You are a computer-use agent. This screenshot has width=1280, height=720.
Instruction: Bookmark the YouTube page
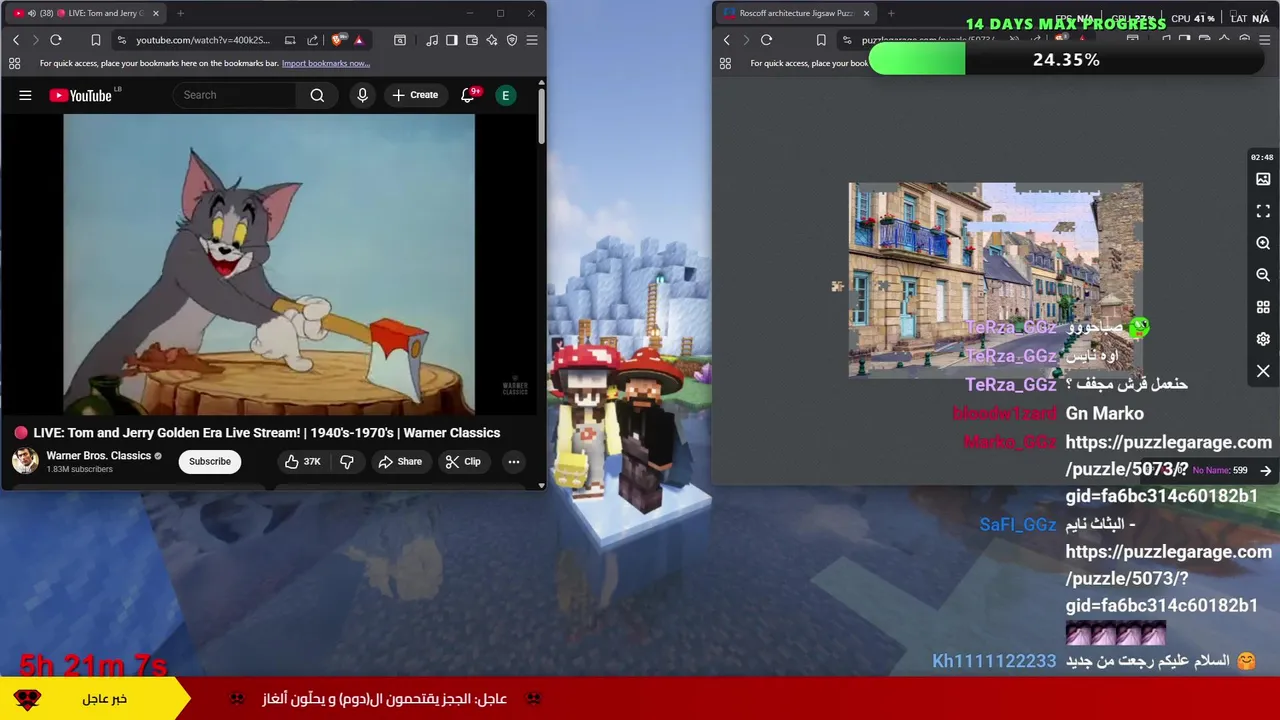[96, 40]
